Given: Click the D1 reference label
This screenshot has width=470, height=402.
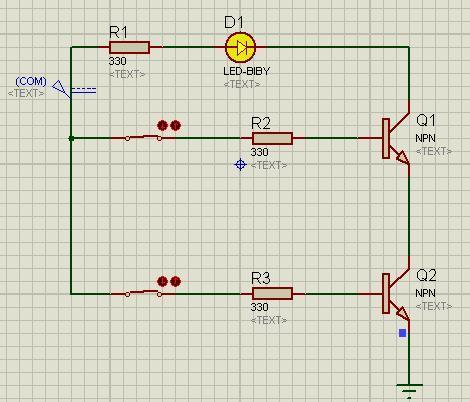Looking at the screenshot, I should tap(234, 22).
